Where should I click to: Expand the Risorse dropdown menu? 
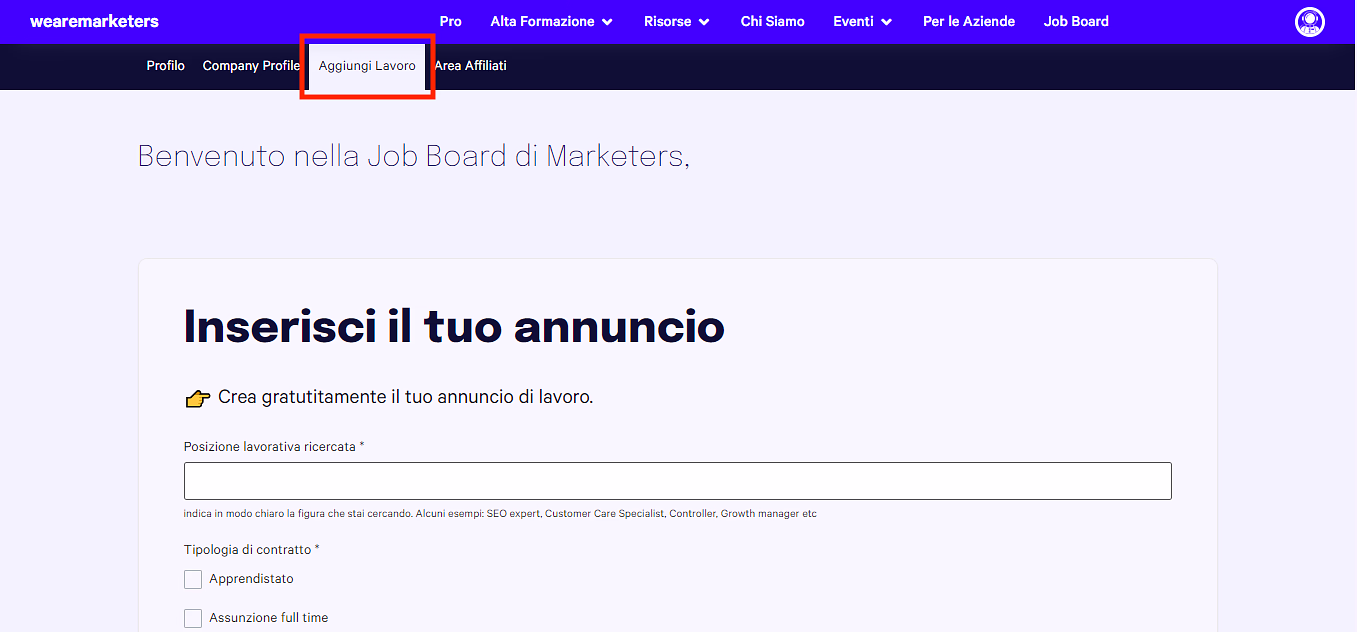point(669,21)
